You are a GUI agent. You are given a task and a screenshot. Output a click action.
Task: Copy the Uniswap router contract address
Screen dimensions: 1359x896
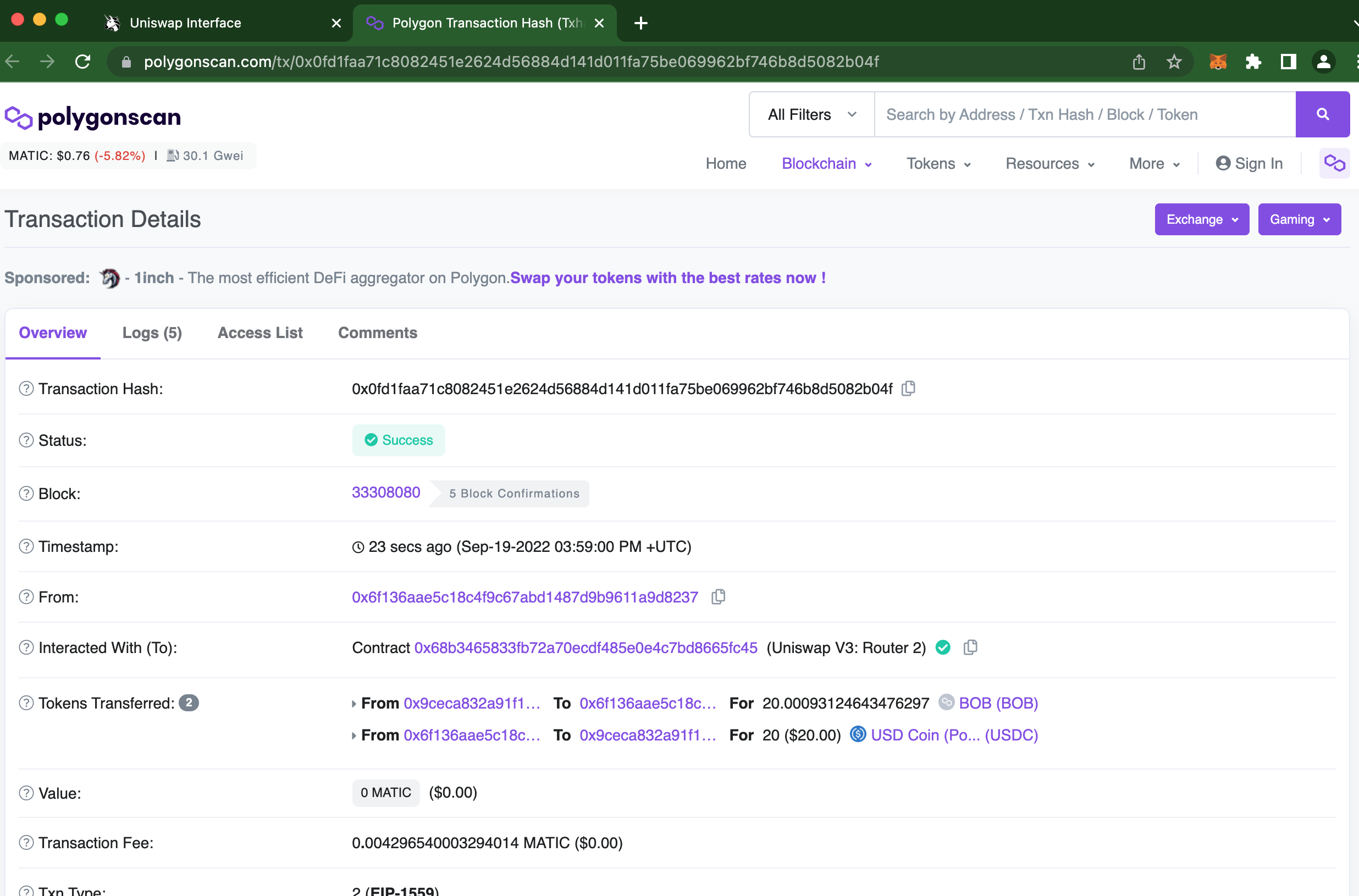point(970,648)
